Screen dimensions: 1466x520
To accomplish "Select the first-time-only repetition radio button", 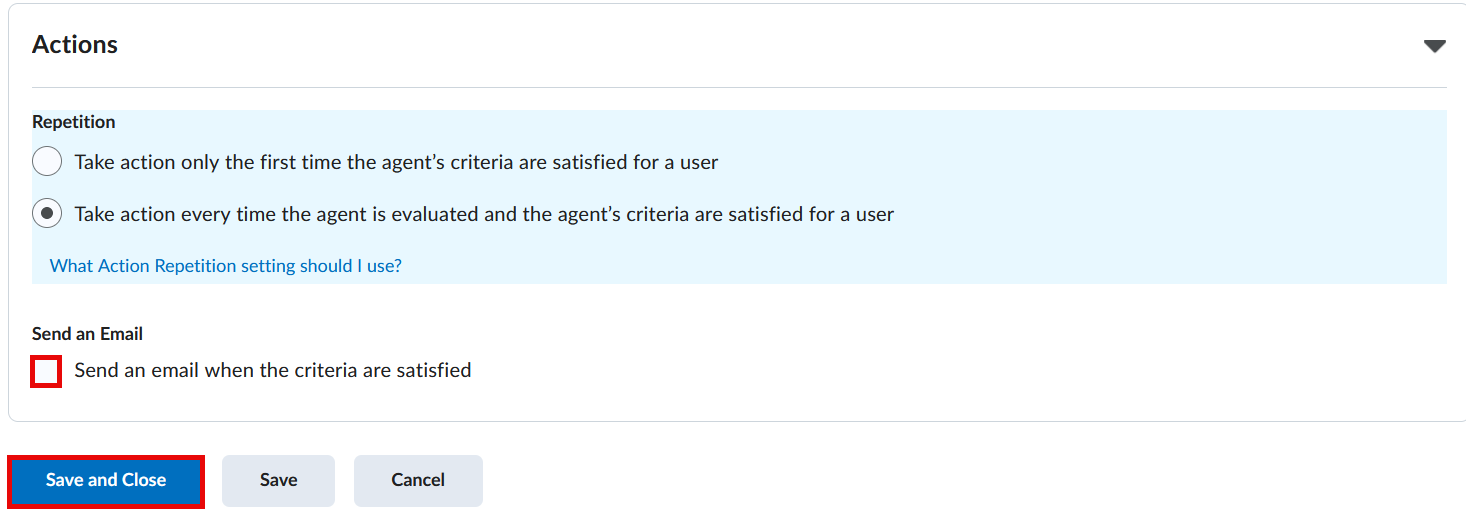I will click(47, 162).
